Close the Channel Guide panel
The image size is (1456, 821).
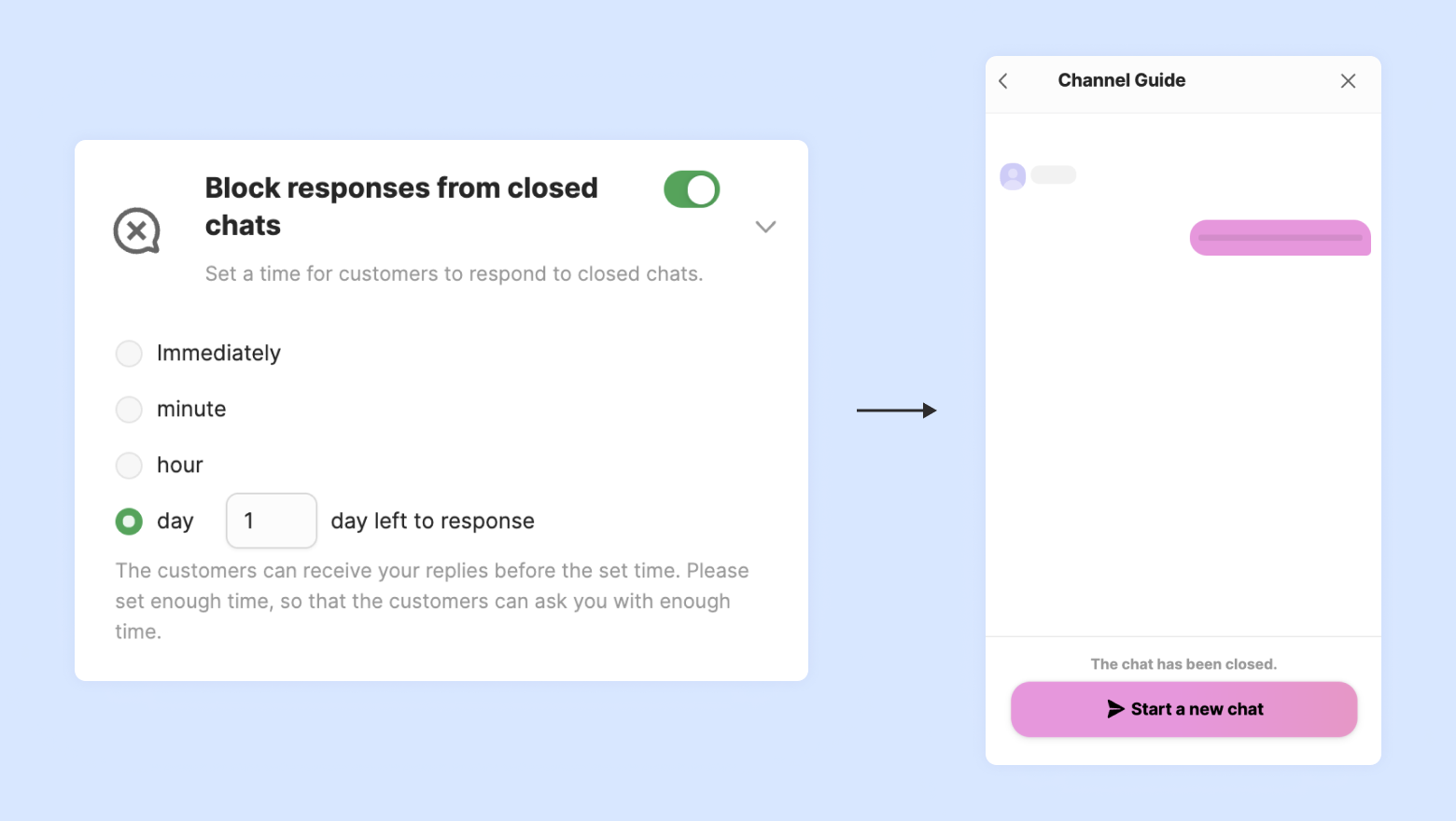[x=1348, y=81]
